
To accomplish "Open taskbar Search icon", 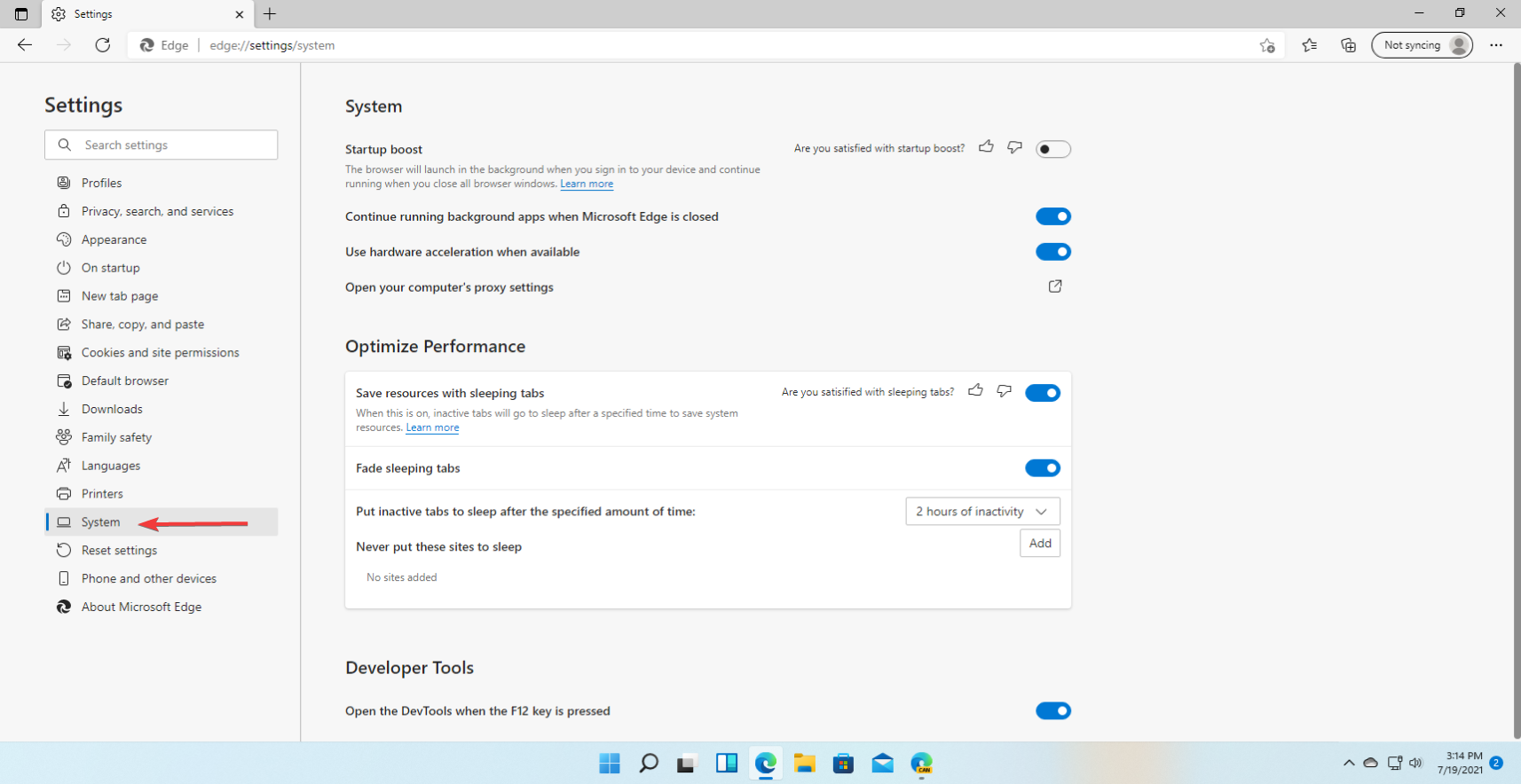I will (x=649, y=764).
